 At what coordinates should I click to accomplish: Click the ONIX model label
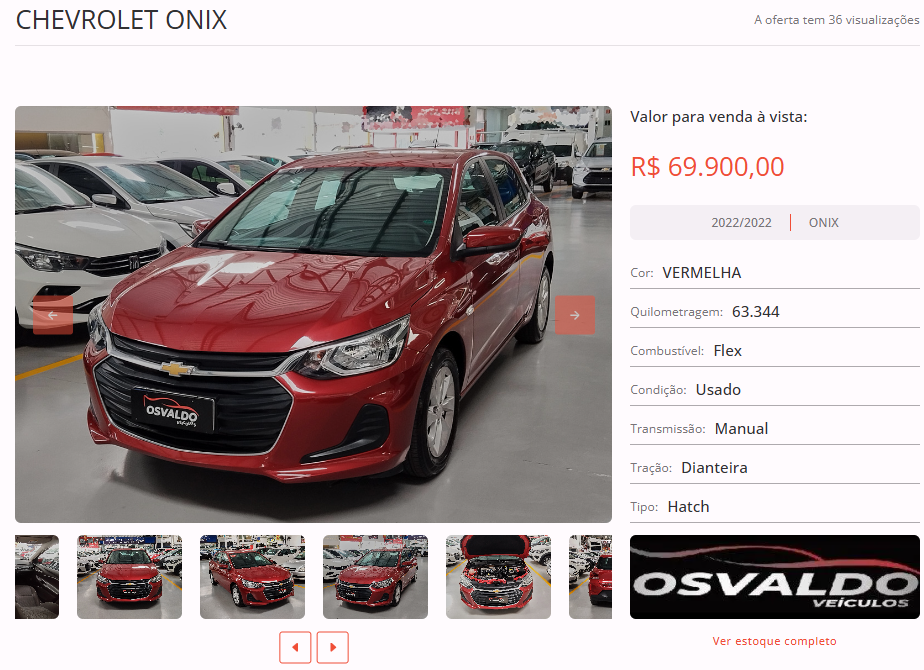tap(823, 223)
